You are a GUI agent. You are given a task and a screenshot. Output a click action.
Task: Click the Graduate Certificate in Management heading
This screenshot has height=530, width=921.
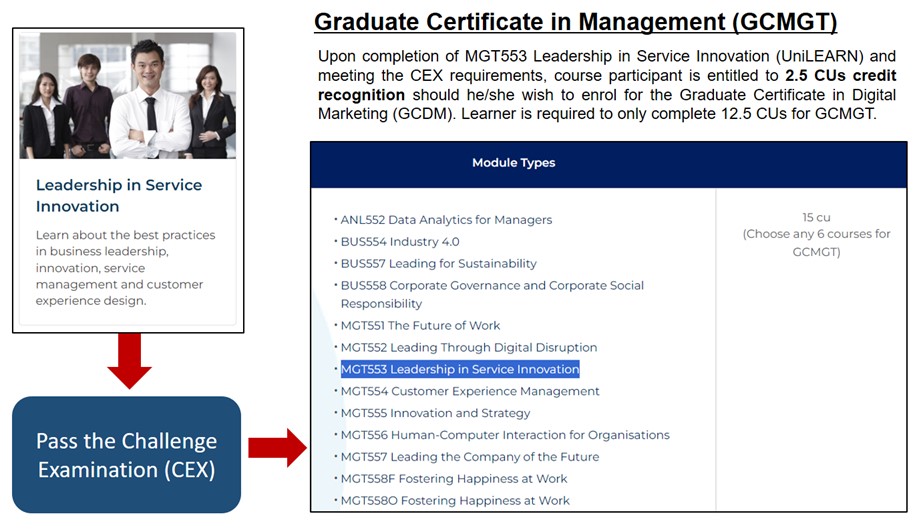[x=575, y=21]
